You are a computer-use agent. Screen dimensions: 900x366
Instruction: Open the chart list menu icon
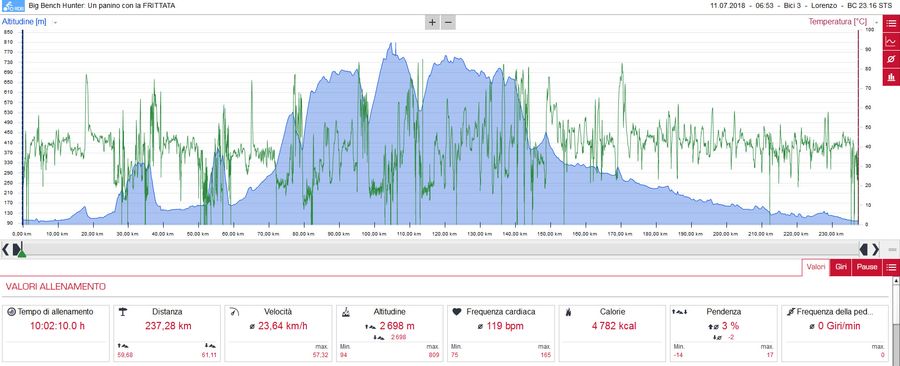point(891,23)
